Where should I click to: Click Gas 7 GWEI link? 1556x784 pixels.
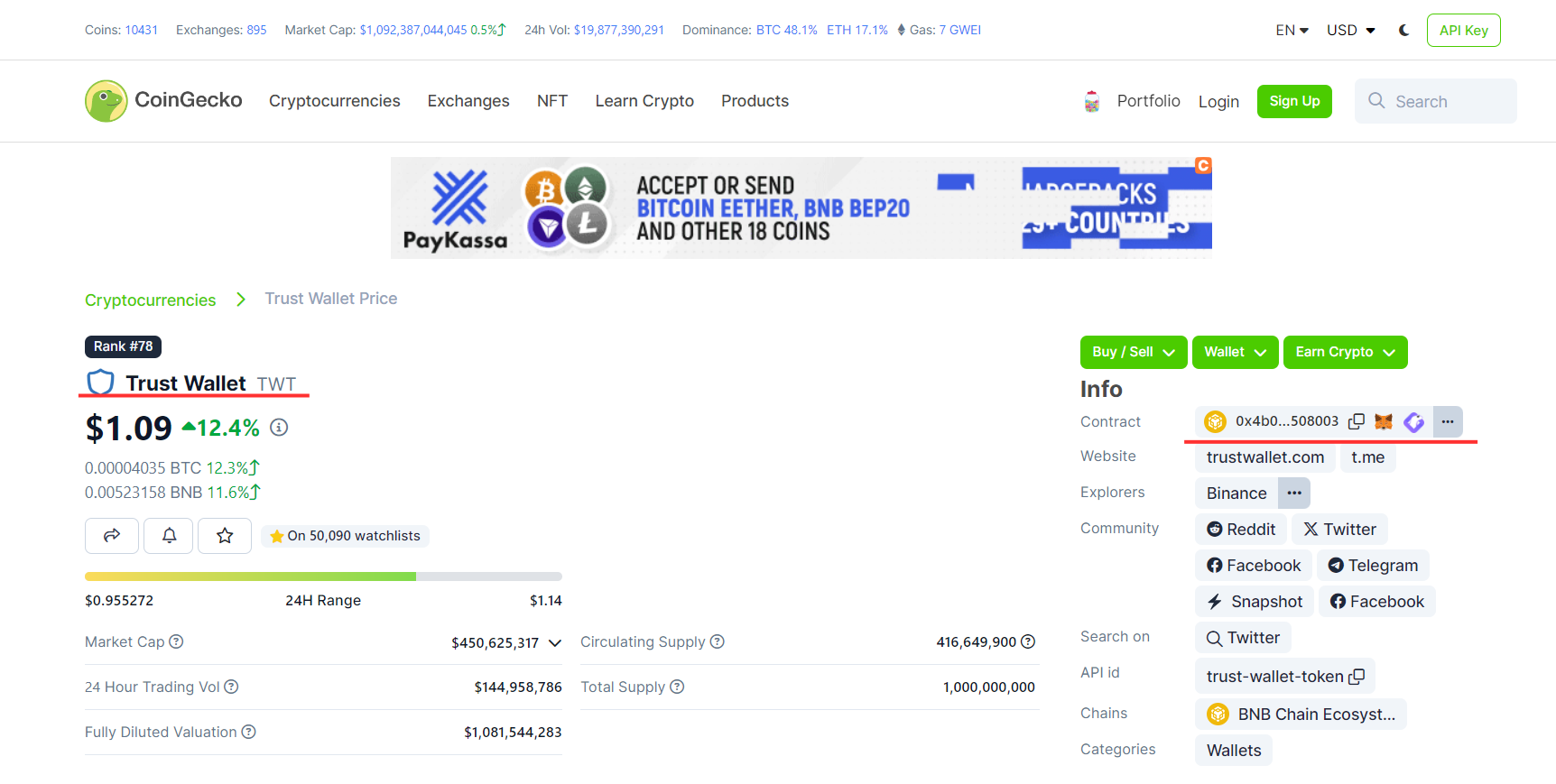coord(960,30)
